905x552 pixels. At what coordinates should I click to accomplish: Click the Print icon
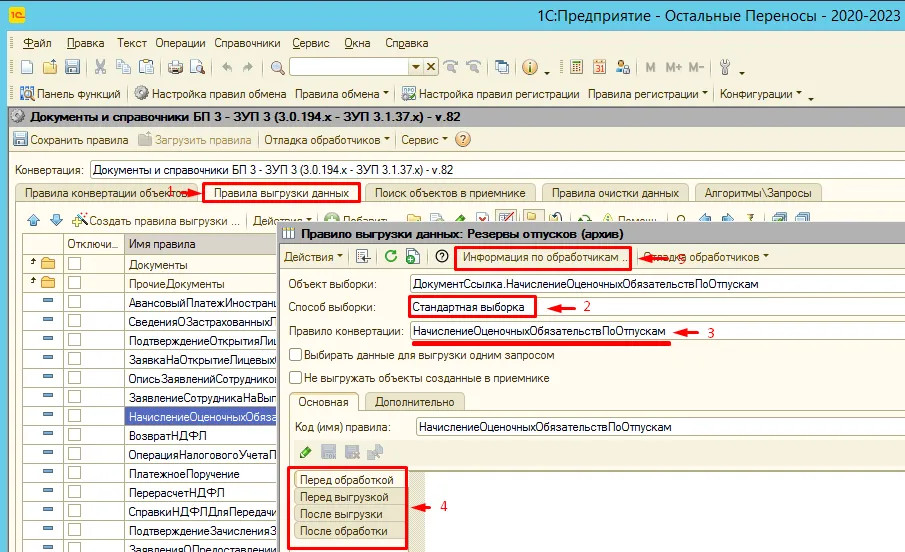(175, 68)
